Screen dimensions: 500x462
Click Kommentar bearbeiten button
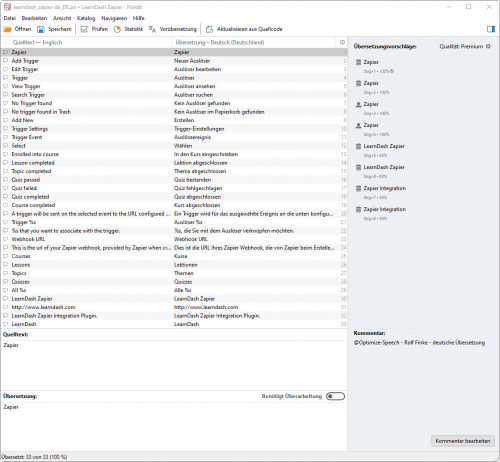click(463, 441)
